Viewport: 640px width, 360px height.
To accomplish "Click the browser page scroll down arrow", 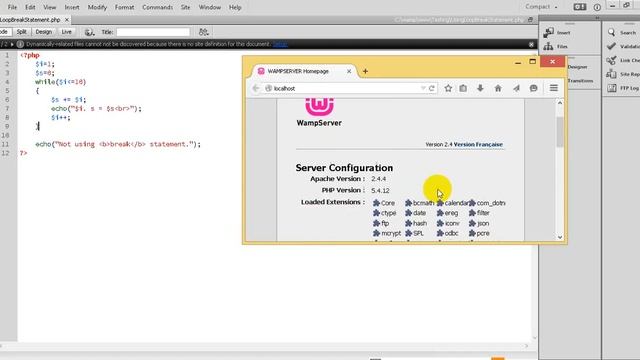I will (560, 237).
